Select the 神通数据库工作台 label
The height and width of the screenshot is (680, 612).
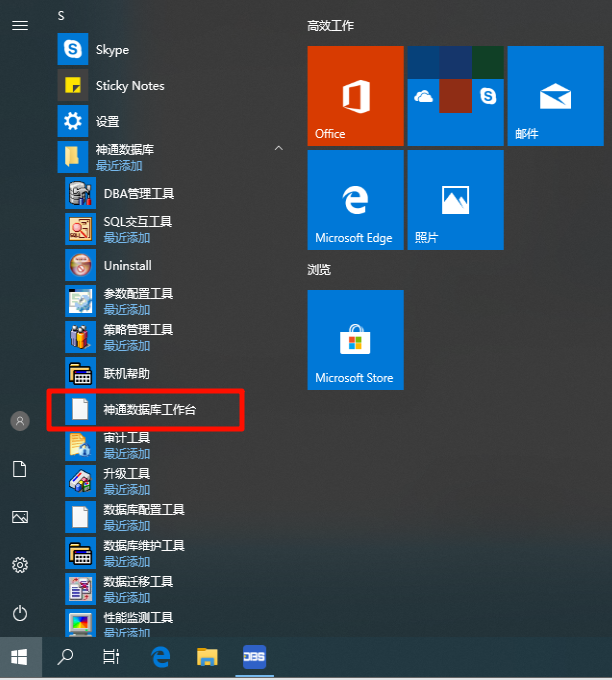coord(150,409)
